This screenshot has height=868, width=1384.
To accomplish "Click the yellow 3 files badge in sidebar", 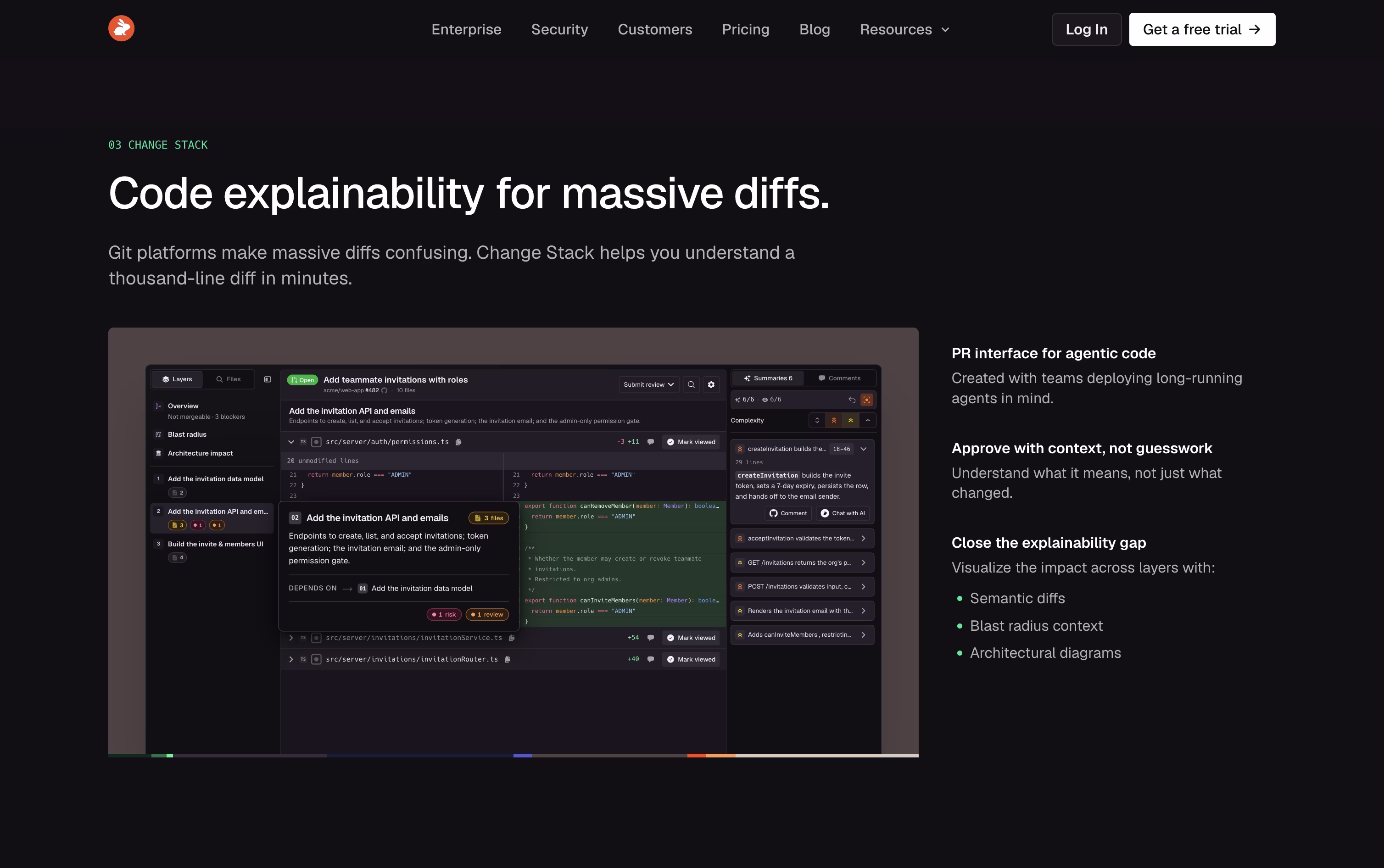I will 178,525.
